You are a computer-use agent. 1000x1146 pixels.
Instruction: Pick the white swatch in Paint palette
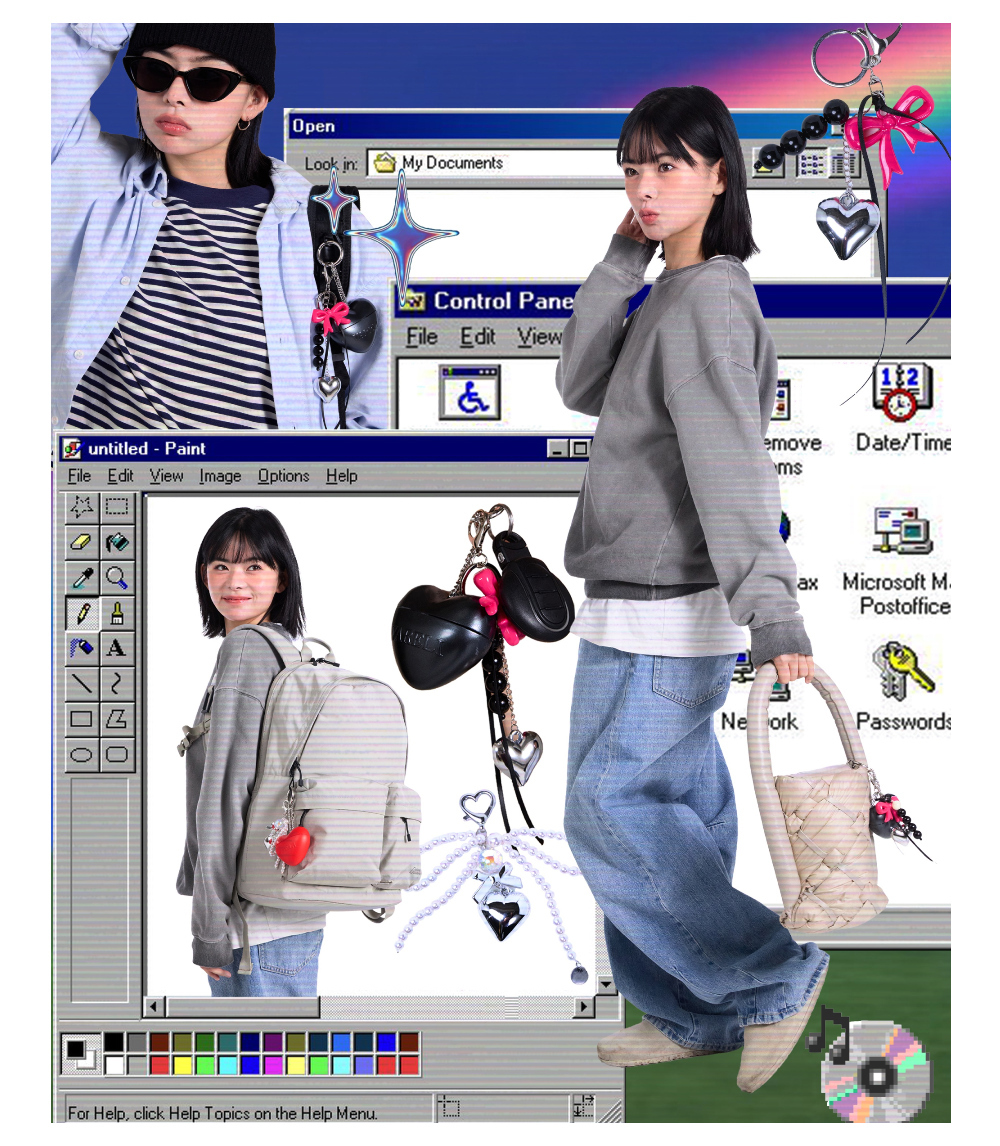pos(114,1065)
